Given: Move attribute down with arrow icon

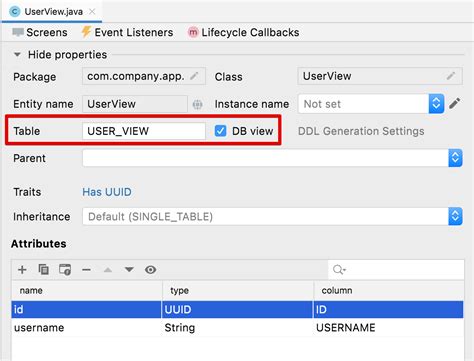Looking at the screenshot, I should [129, 270].
